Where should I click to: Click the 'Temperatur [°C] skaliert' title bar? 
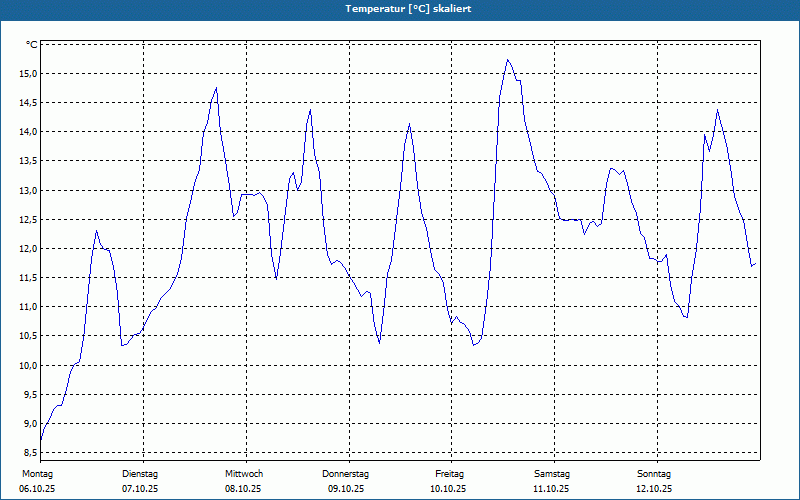click(400, 9)
